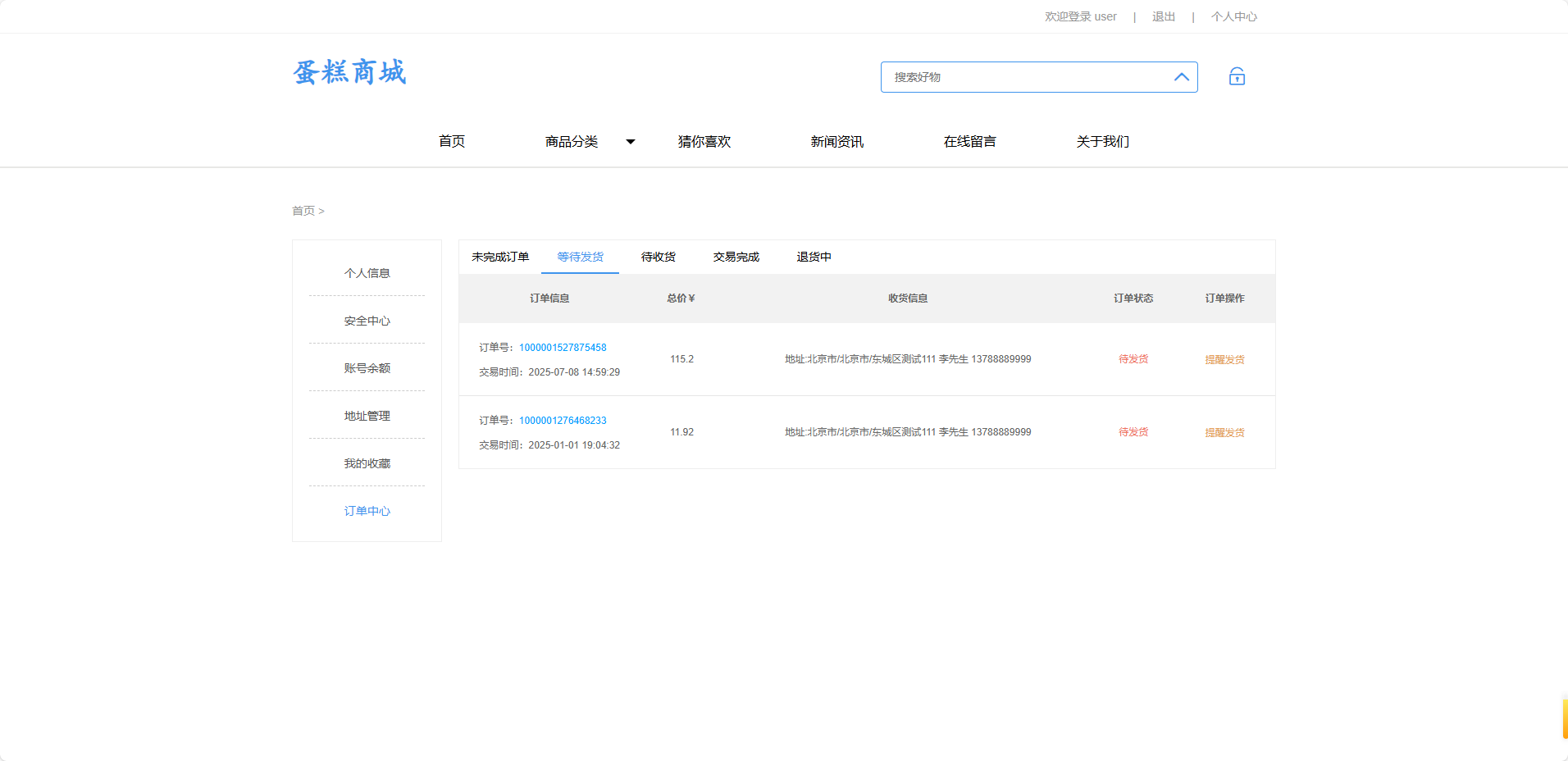Open 个人信息 in the sidebar
This screenshot has height=761, width=1568.
click(x=367, y=273)
